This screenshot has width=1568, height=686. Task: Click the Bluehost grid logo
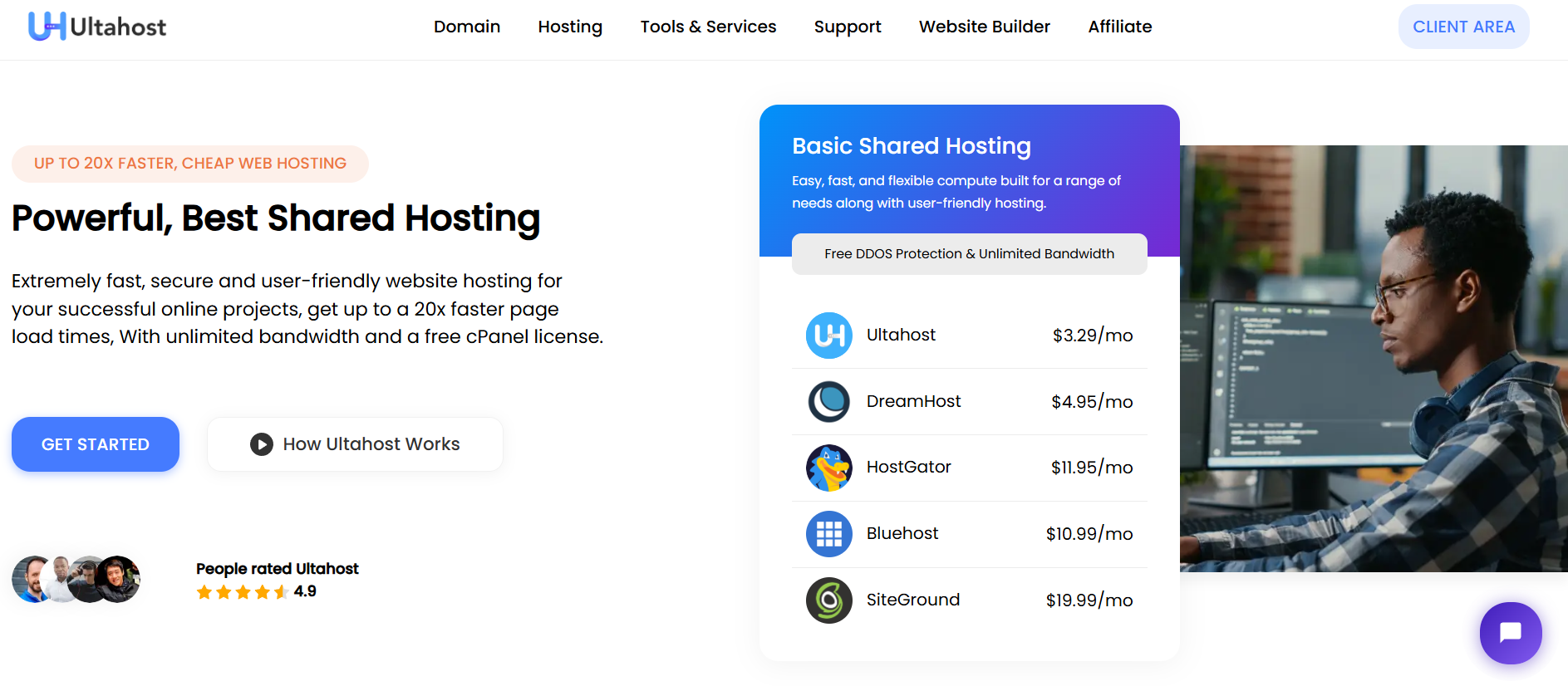829,534
